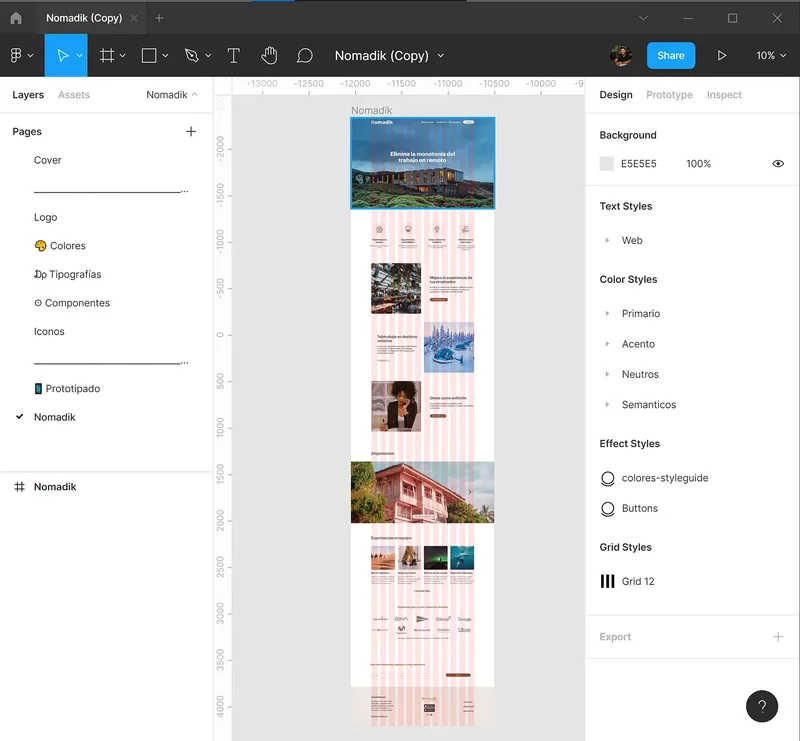800x741 pixels.
Task: Edit the background opacity 100% field
Action: tap(698, 163)
